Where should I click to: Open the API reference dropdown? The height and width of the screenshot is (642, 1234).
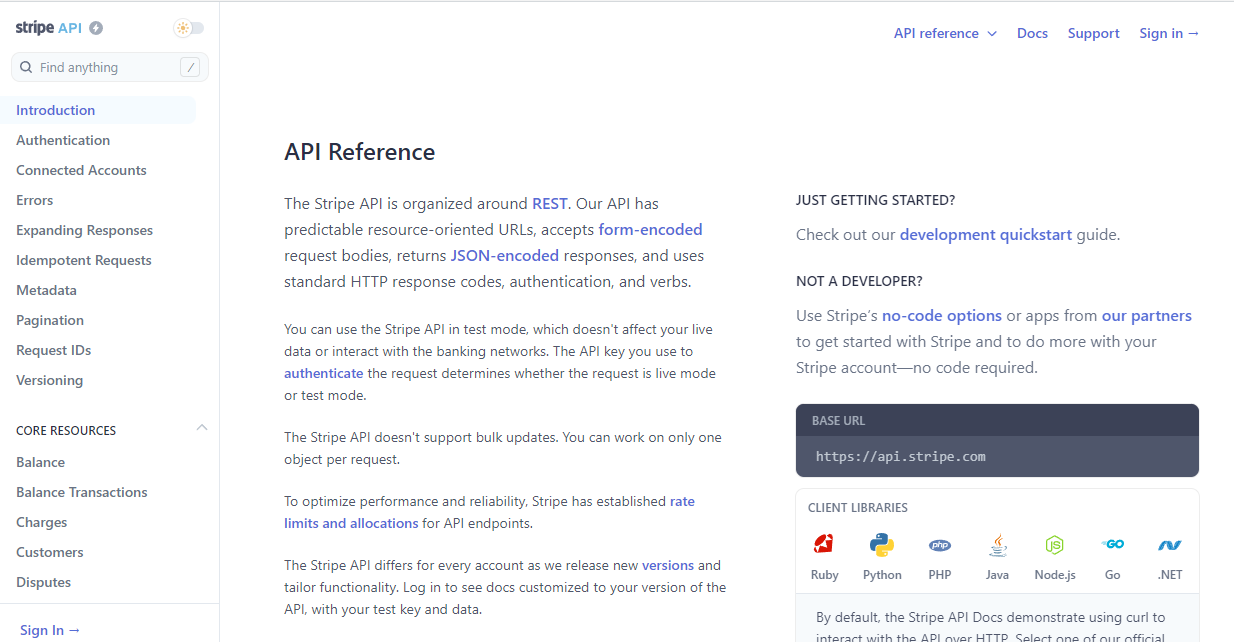coord(945,33)
